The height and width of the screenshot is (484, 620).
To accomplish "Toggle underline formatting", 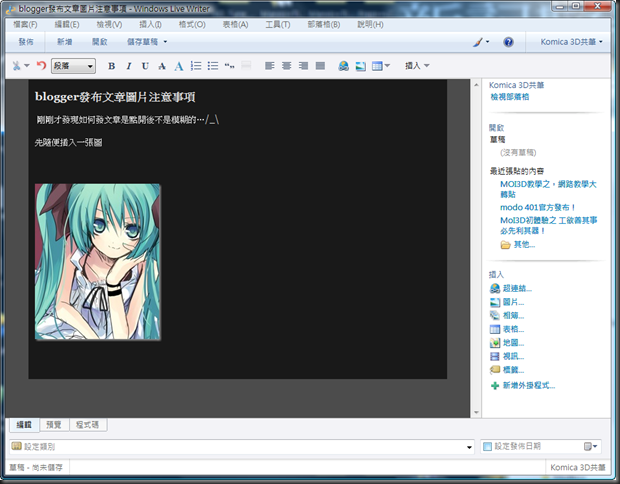I will [x=145, y=66].
